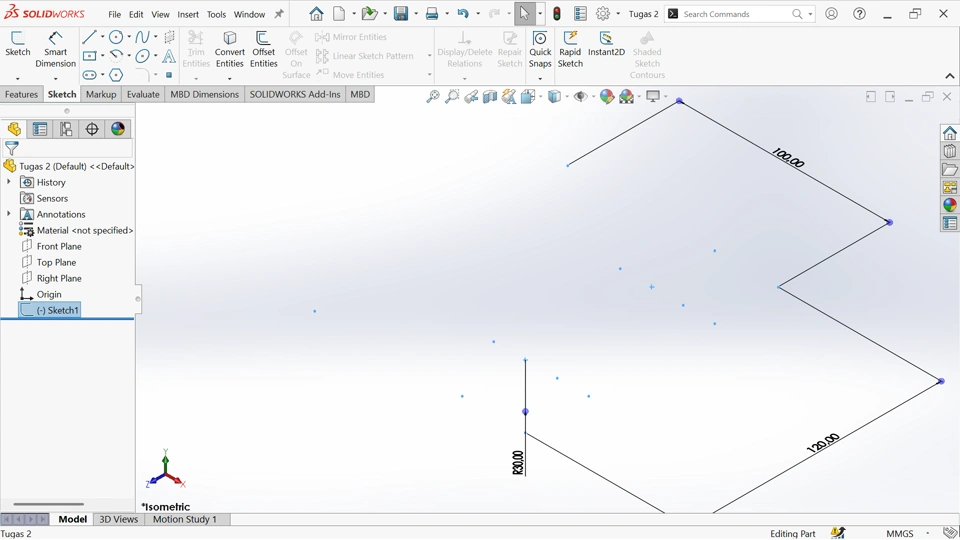Open the Save dropdown arrow
This screenshot has height=540, width=960.
pyautogui.click(x=416, y=13)
